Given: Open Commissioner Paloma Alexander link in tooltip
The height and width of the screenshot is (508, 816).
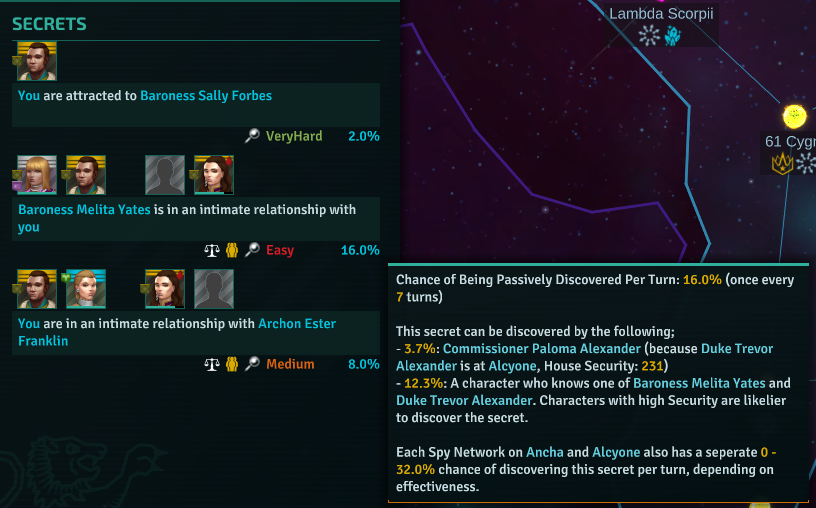Looking at the screenshot, I should (x=542, y=349).
